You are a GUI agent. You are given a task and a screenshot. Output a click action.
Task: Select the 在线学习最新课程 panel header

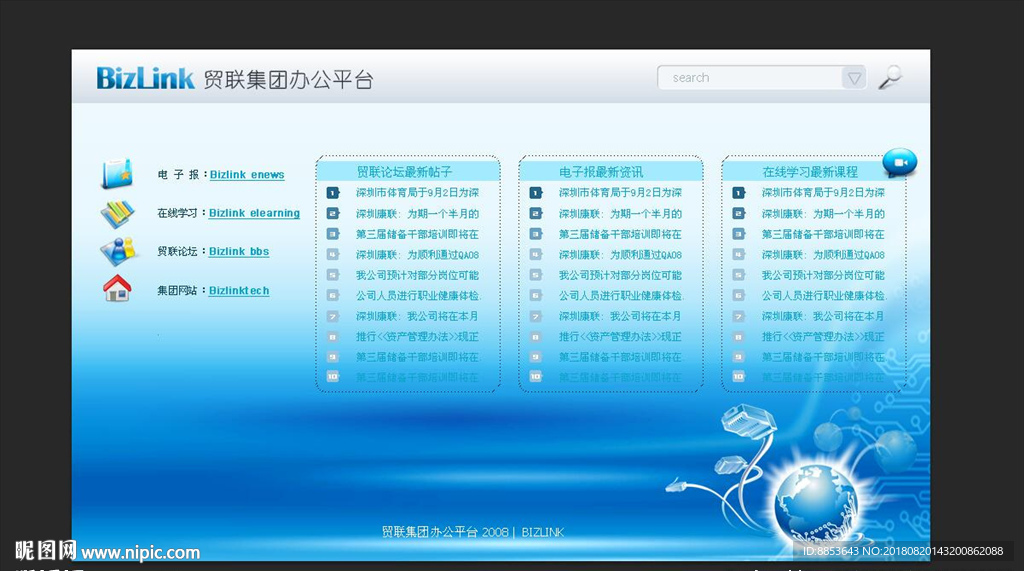(814, 171)
